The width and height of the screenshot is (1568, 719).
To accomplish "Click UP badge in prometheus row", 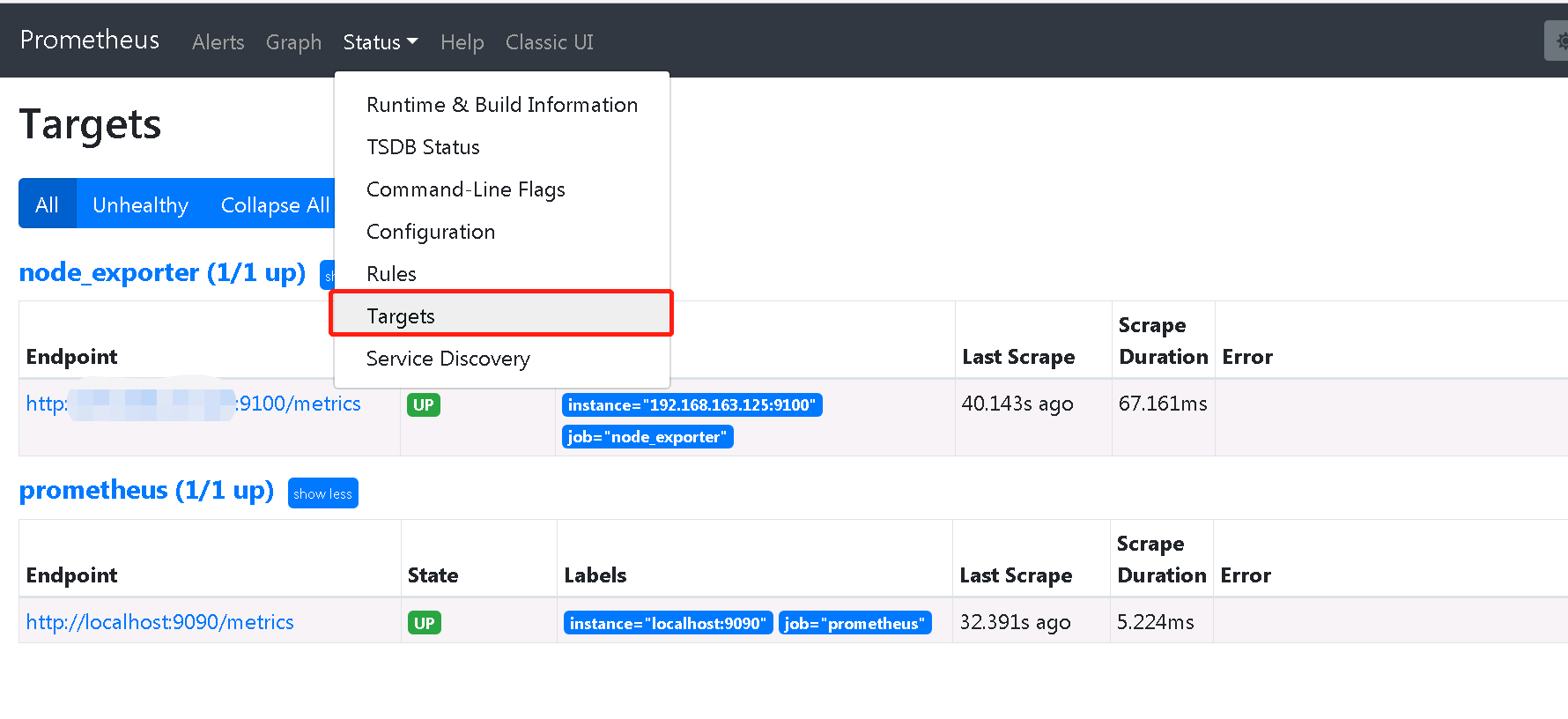I will (425, 623).
